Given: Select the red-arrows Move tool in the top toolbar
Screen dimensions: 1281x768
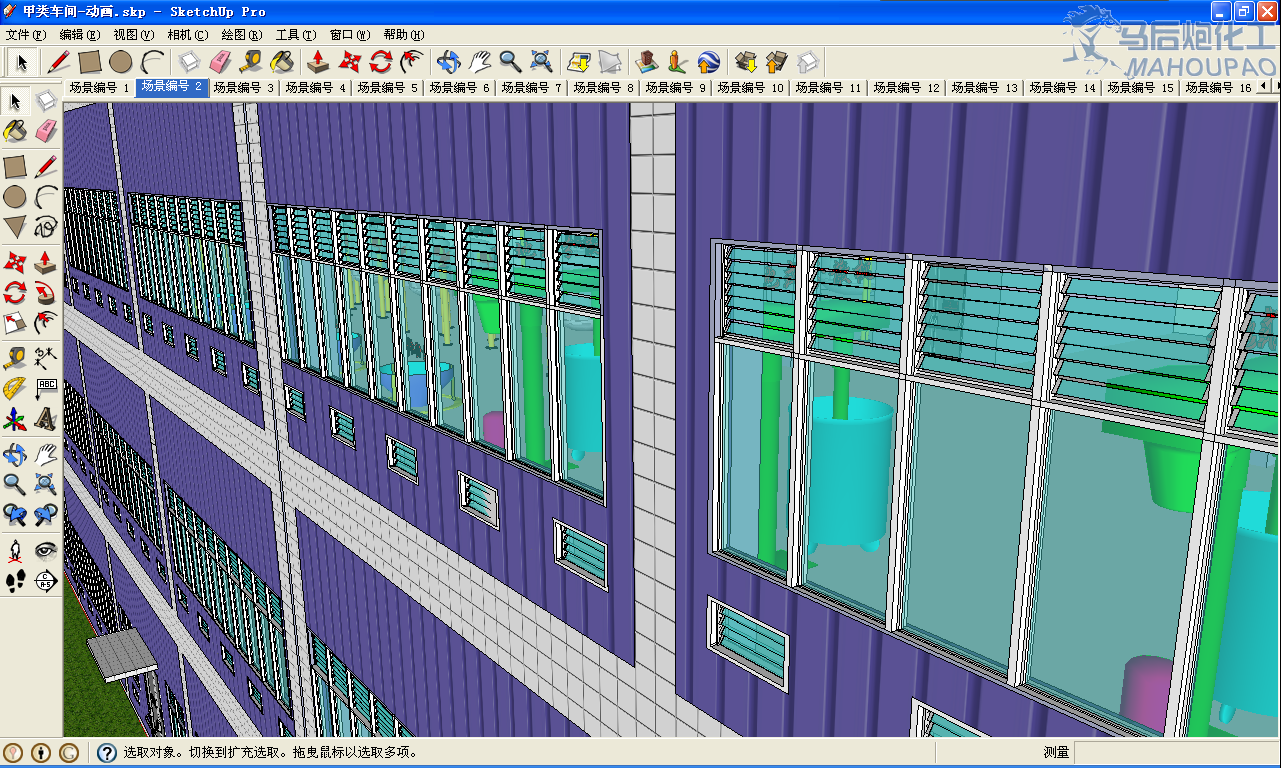Looking at the screenshot, I should click(349, 62).
